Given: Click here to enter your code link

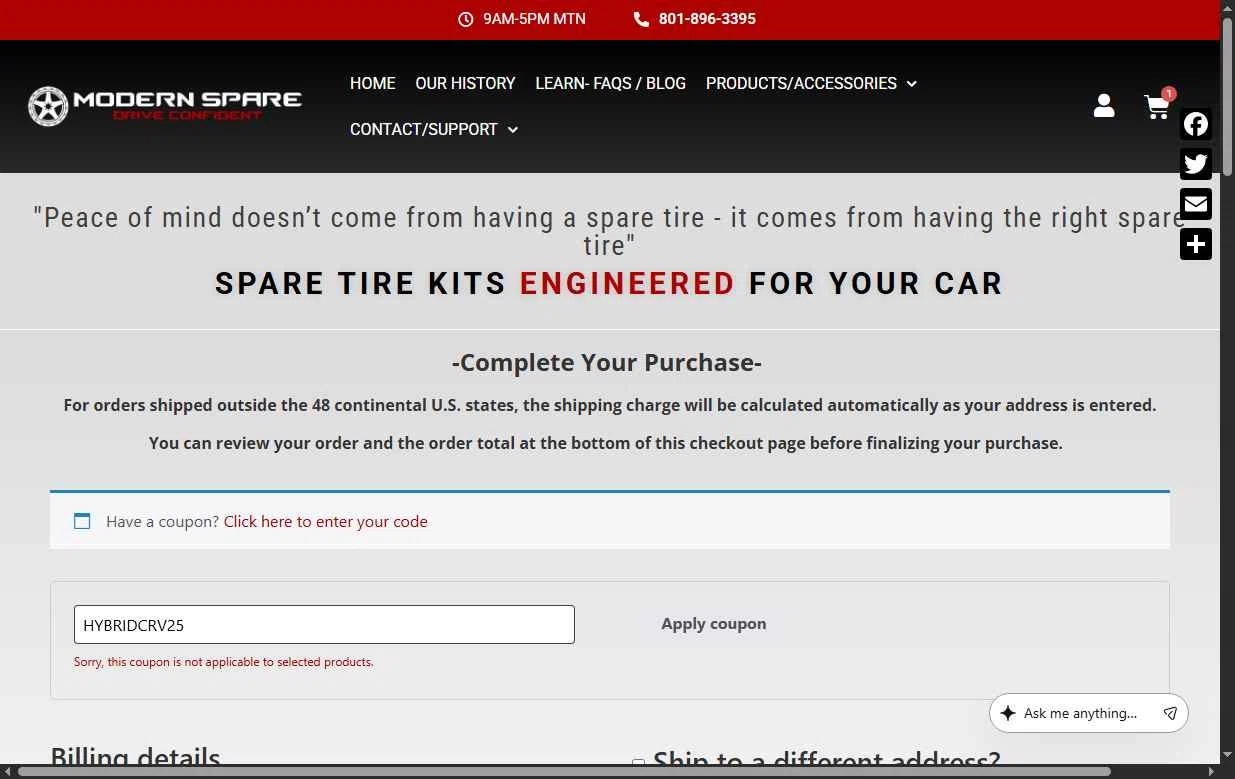Looking at the screenshot, I should (326, 521).
